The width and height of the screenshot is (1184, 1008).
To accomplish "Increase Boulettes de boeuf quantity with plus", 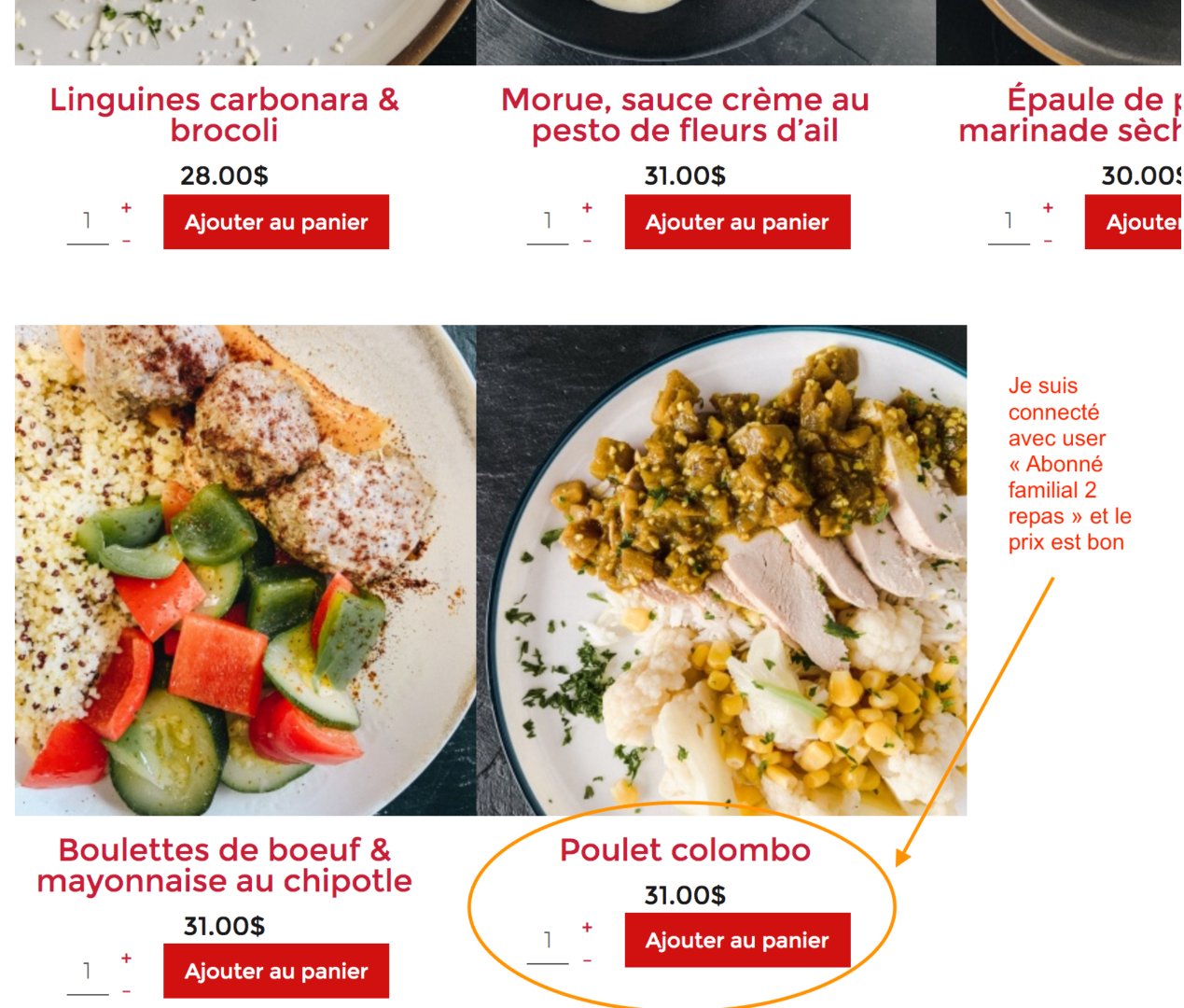I will click(126, 958).
